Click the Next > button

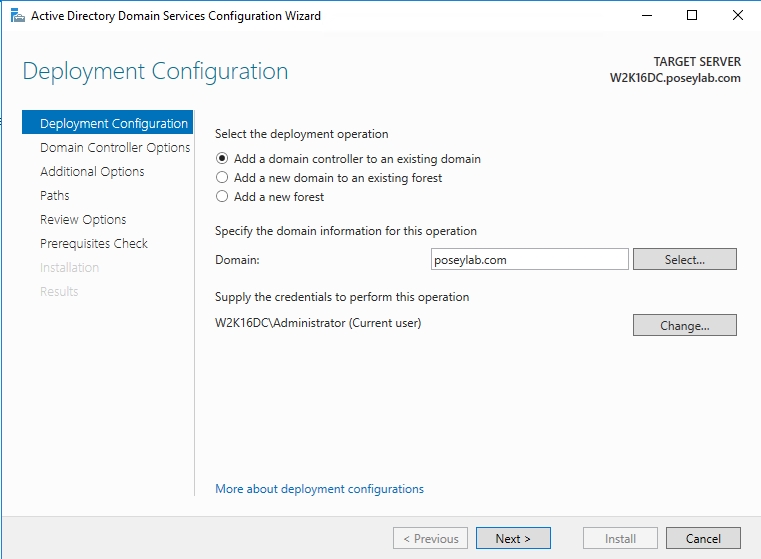(513, 538)
